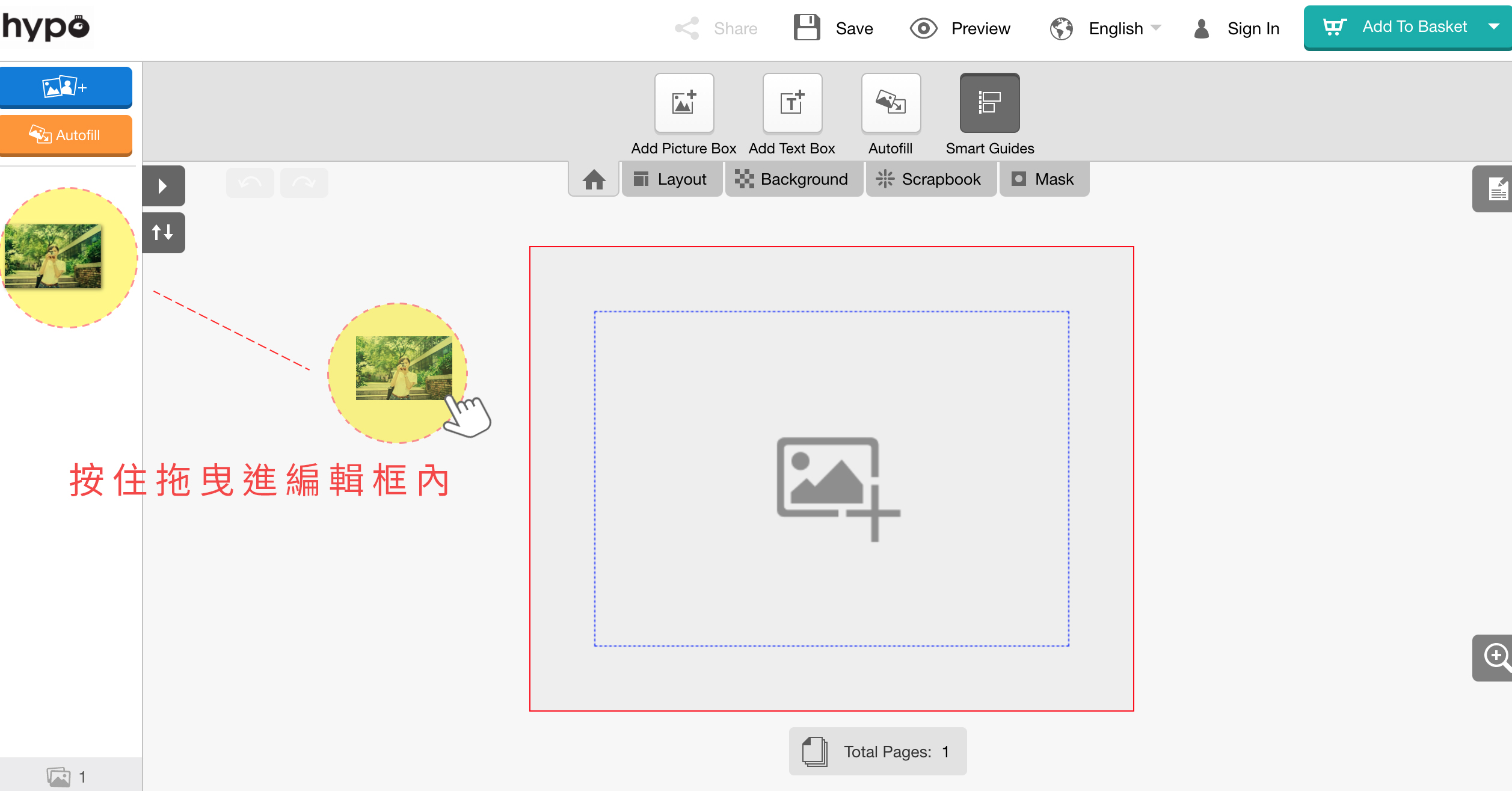1512x791 pixels.
Task: Toggle Smart Guides on or off
Action: tap(989, 103)
